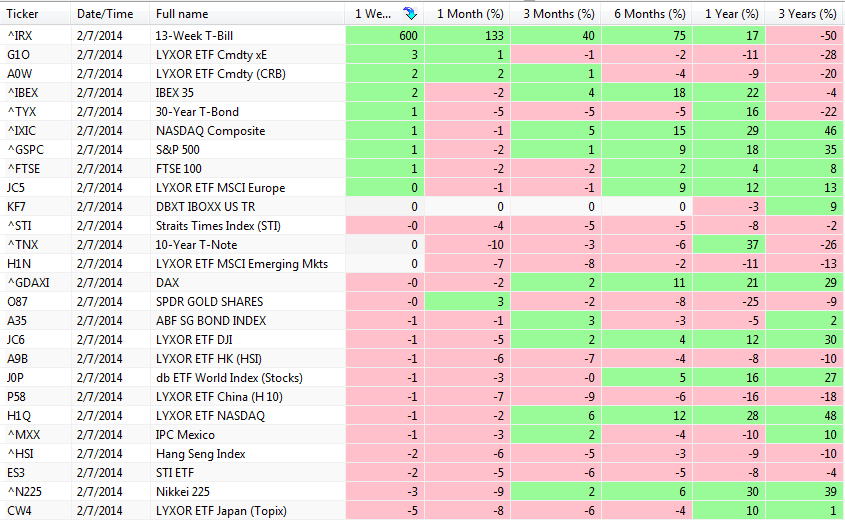Click the S&P 500 row name
Screen dimensions: 845x520
tap(180, 150)
